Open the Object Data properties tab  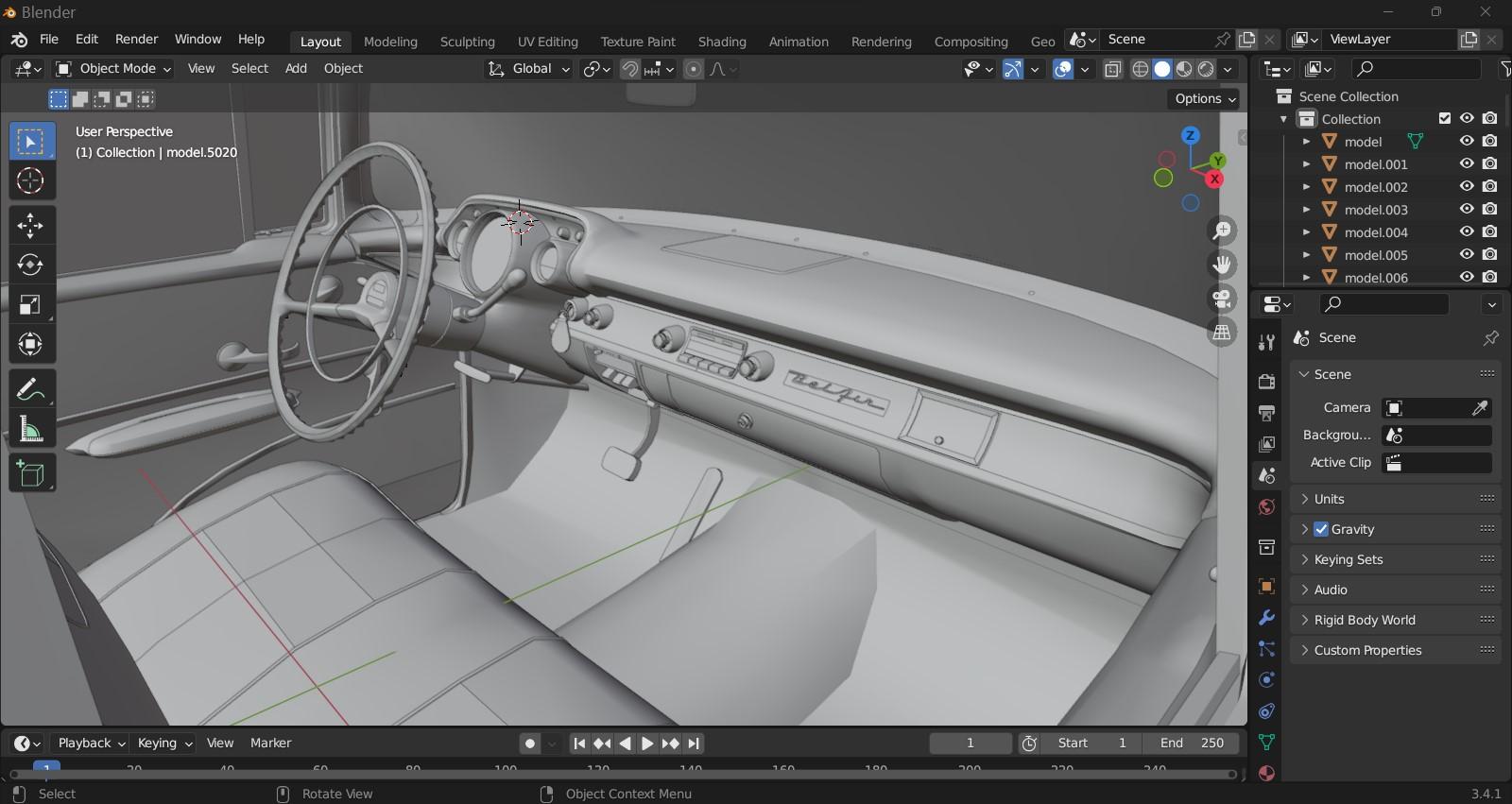pyautogui.click(x=1267, y=743)
